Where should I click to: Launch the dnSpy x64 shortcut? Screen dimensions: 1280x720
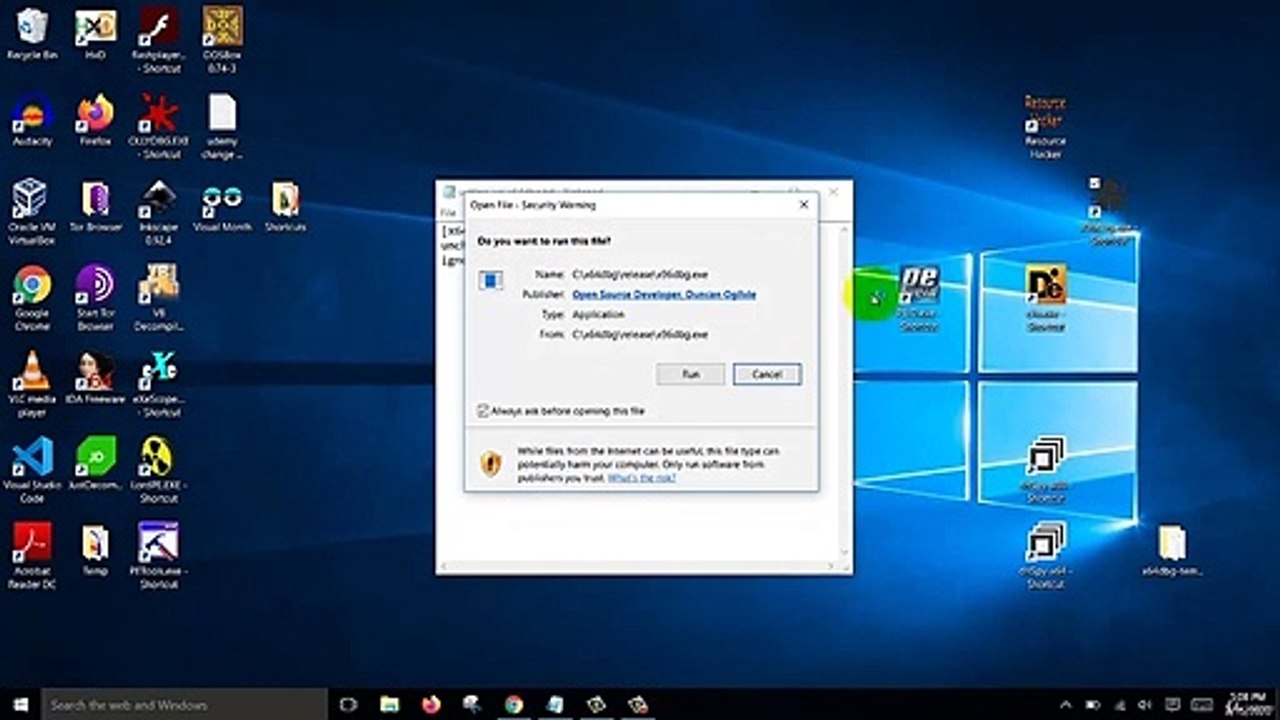(1045, 555)
